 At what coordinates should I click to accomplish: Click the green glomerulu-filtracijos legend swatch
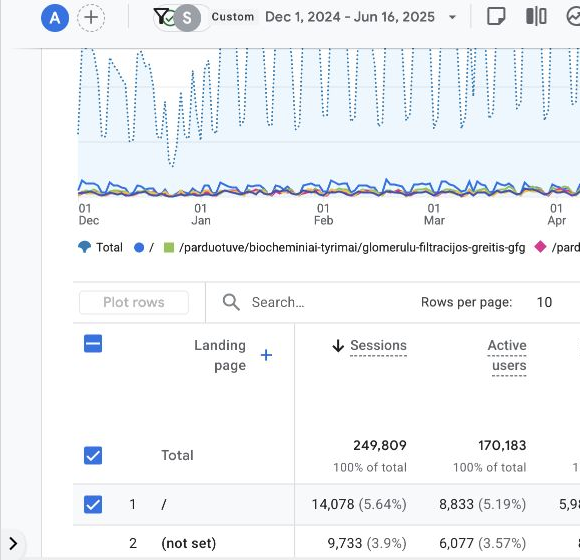[x=169, y=247]
